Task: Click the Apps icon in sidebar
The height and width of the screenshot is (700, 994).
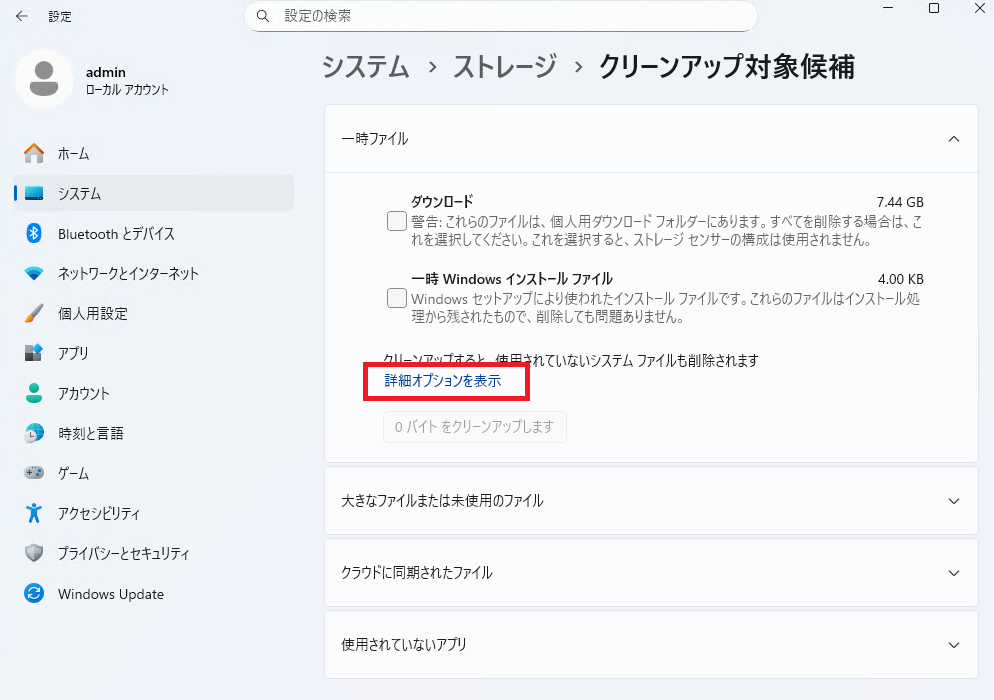Action: [34, 353]
